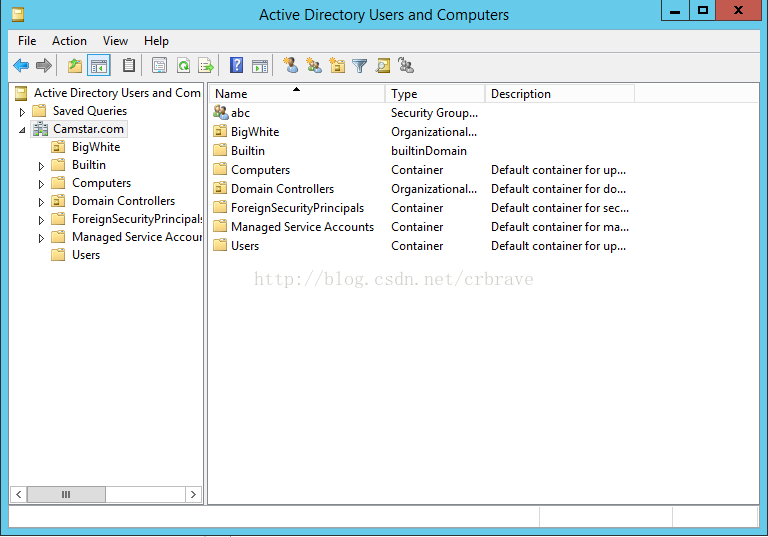Open Properties toolbar icon
Screen dimensions: 768x537
tap(159, 65)
